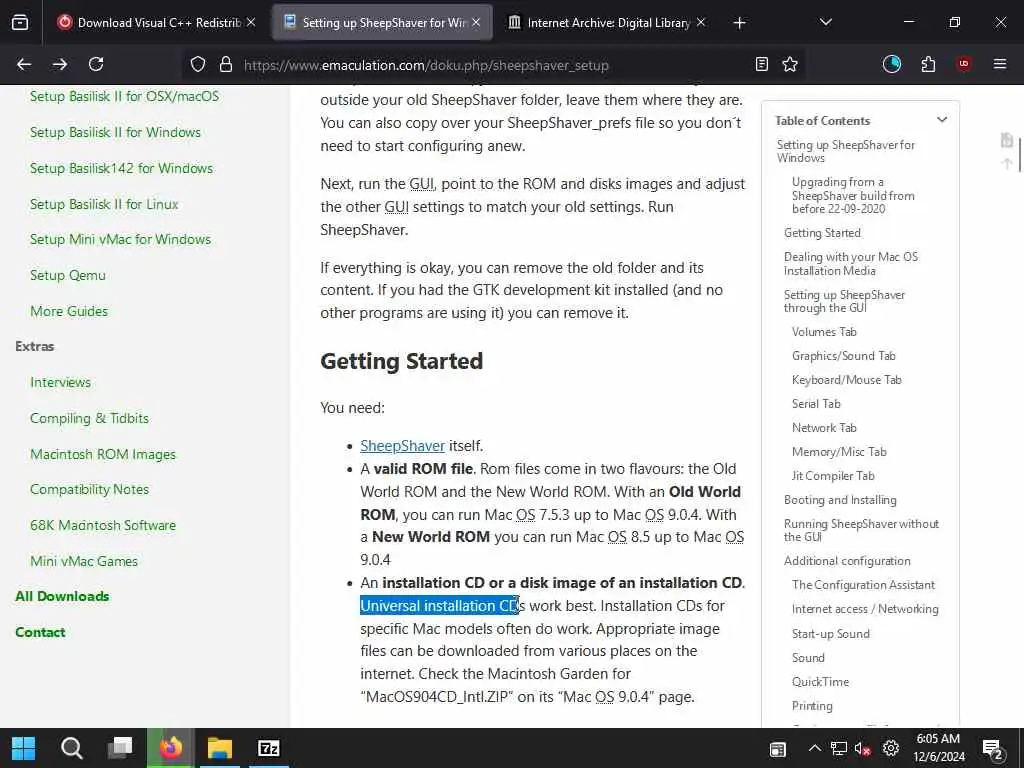This screenshot has height=768, width=1024.
Task: Go to All Downloads page
Action: pos(62,596)
